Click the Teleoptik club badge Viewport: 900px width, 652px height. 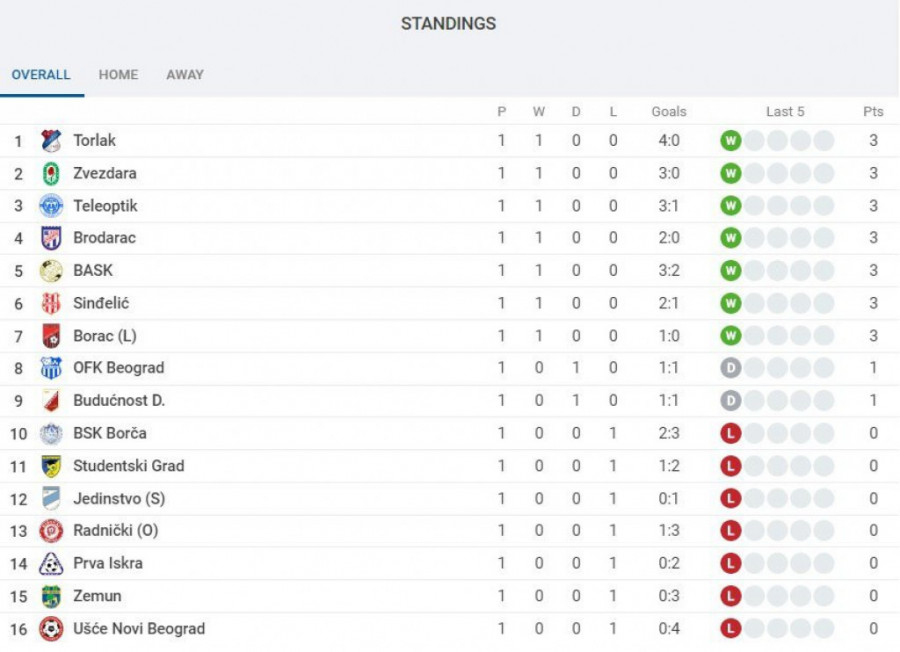tap(51, 206)
